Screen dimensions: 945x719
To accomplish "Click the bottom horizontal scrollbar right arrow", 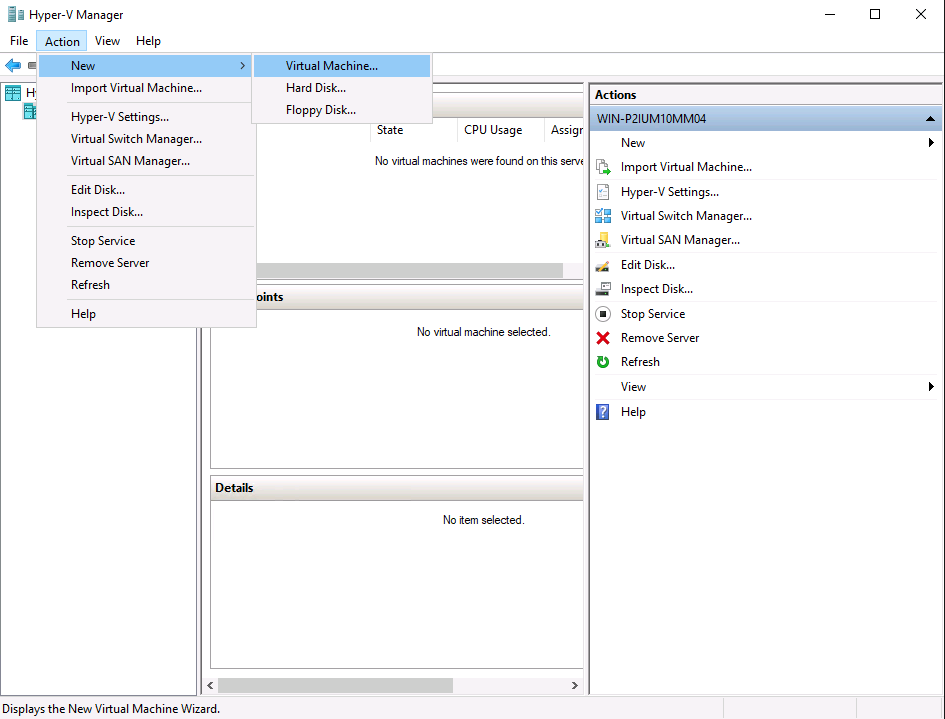I will (x=575, y=686).
